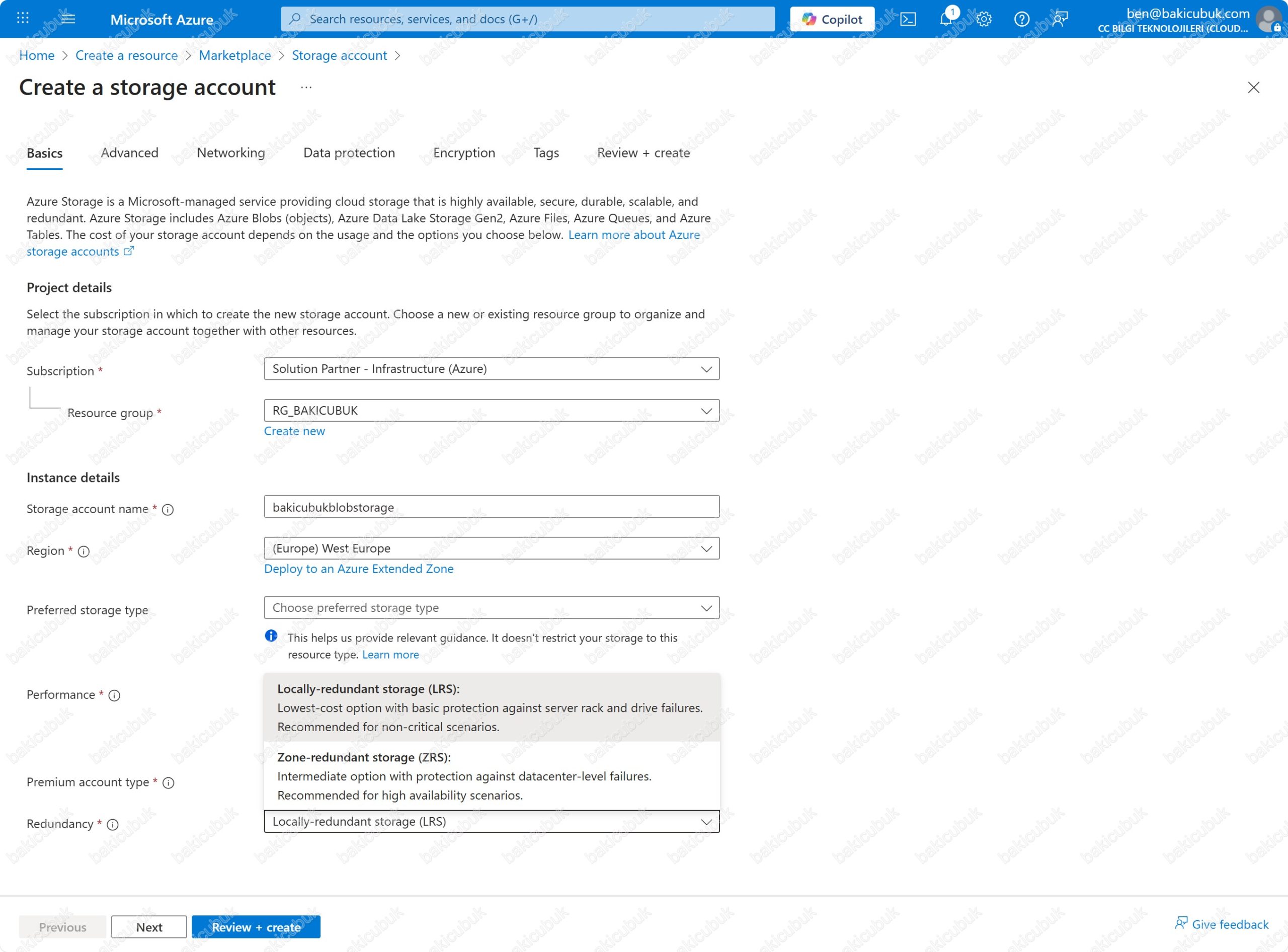This screenshot has height=952, width=1288.
Task: Open Learn more about Azure storage accounts link
Action: point(634,234)
